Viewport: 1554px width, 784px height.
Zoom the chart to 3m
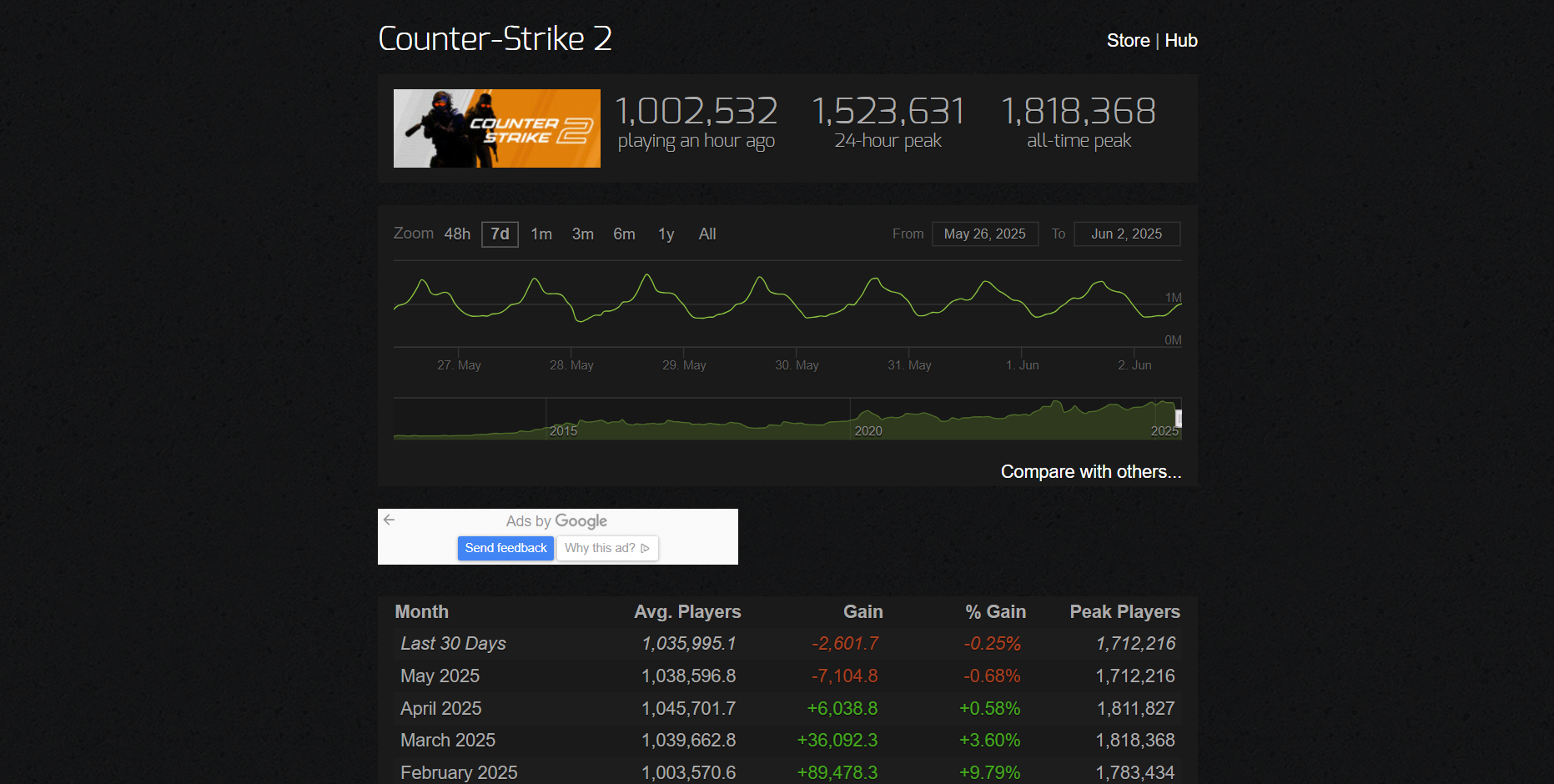[582, 234]
